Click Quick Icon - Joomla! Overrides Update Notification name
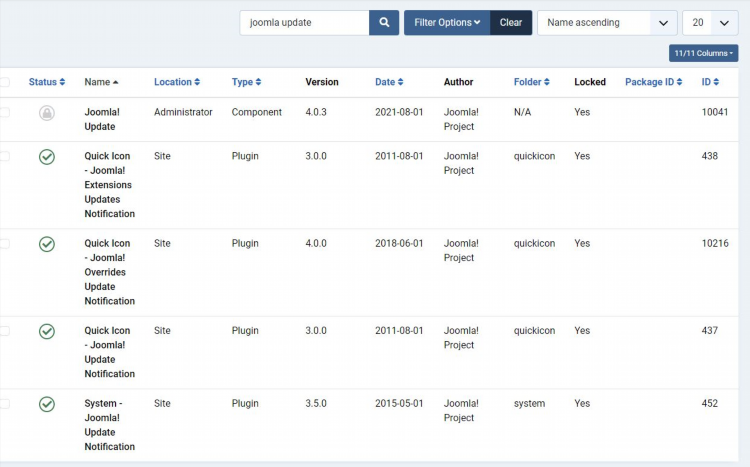The image size is (750, 467). (x=110, y=272)
